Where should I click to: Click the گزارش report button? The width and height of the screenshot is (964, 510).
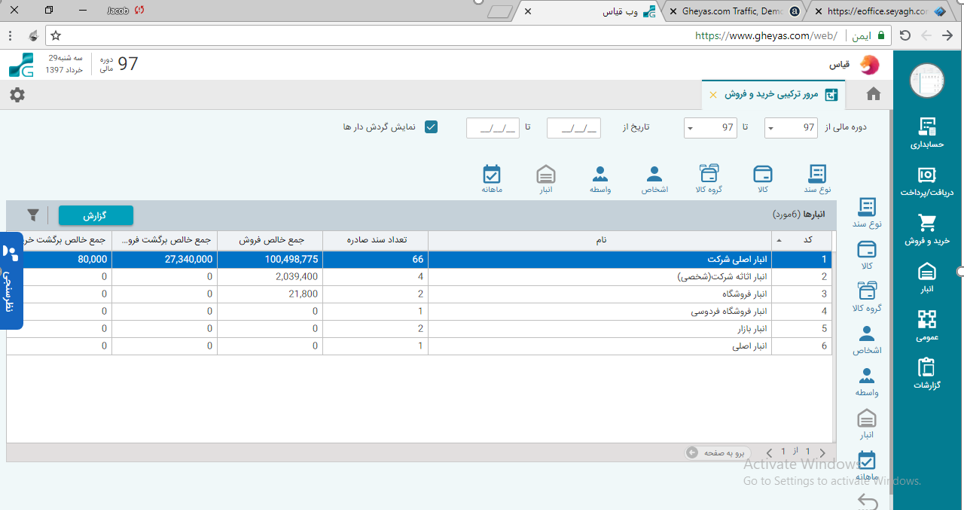(x=95, y=216)
